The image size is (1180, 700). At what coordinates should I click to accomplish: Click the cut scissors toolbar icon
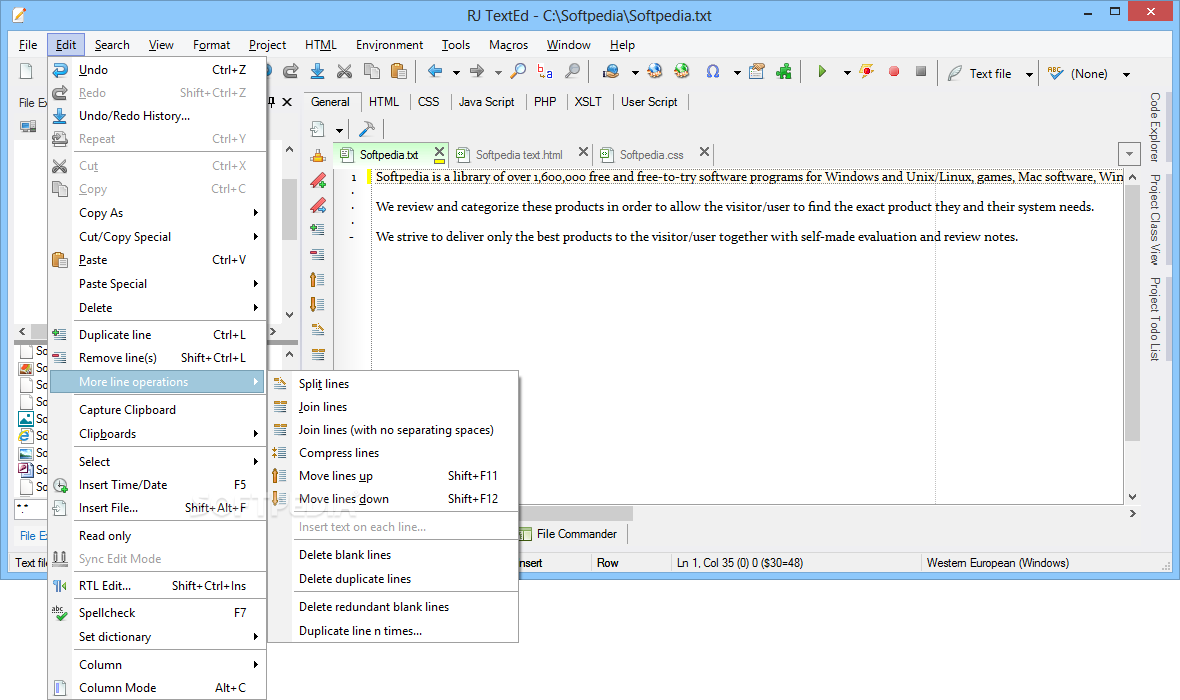coord(345,72)
